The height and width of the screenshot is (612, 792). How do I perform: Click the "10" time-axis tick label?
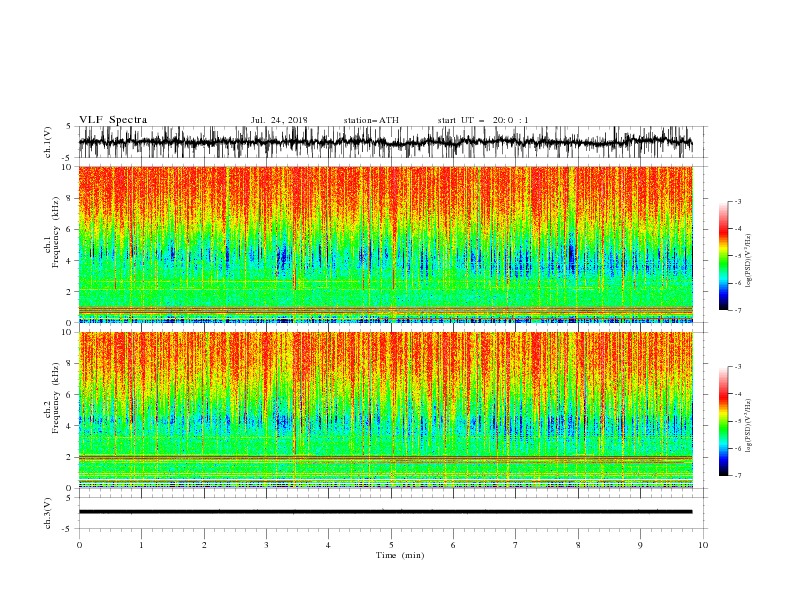pyautogui.click(x=703, y=545)
